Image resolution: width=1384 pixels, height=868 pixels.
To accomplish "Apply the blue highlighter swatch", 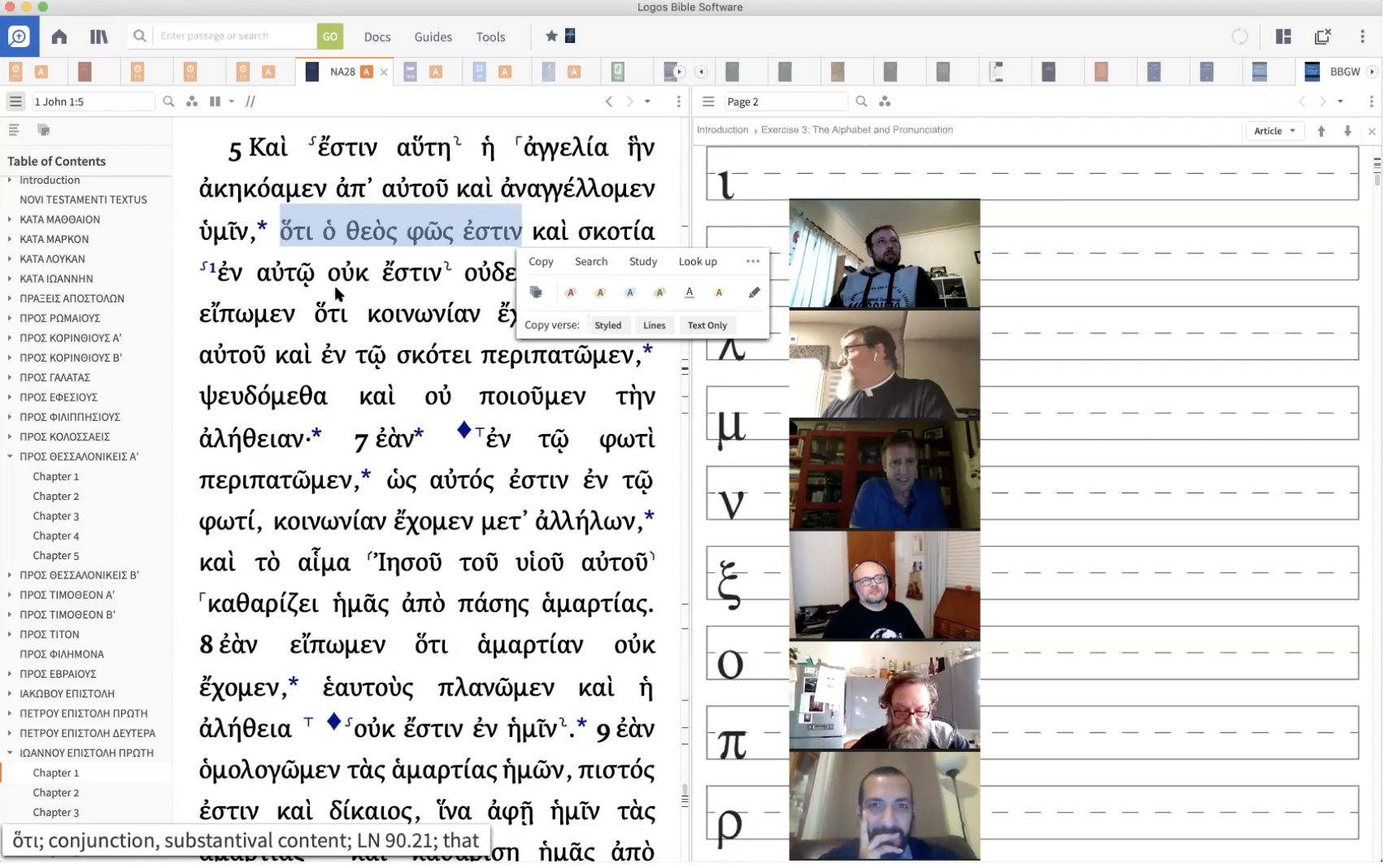I will pyautogui.click(x=629, y=293).
